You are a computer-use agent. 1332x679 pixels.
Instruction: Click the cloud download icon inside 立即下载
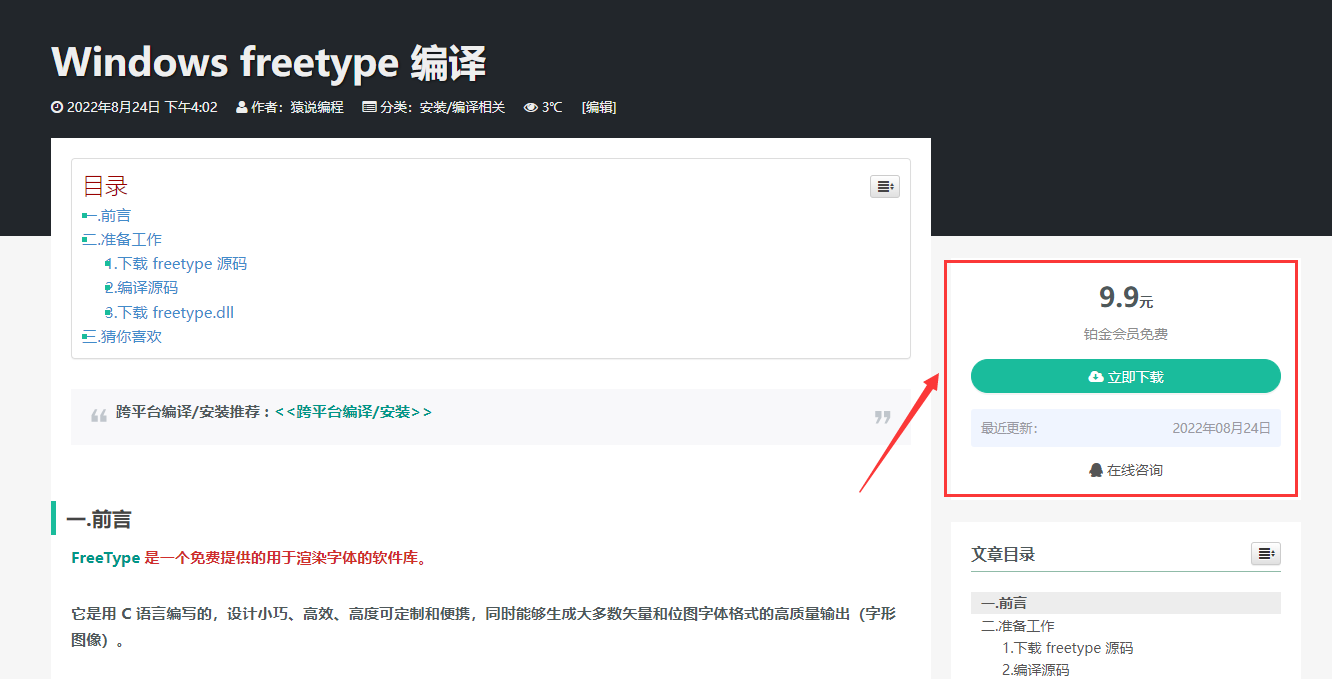1095,376
